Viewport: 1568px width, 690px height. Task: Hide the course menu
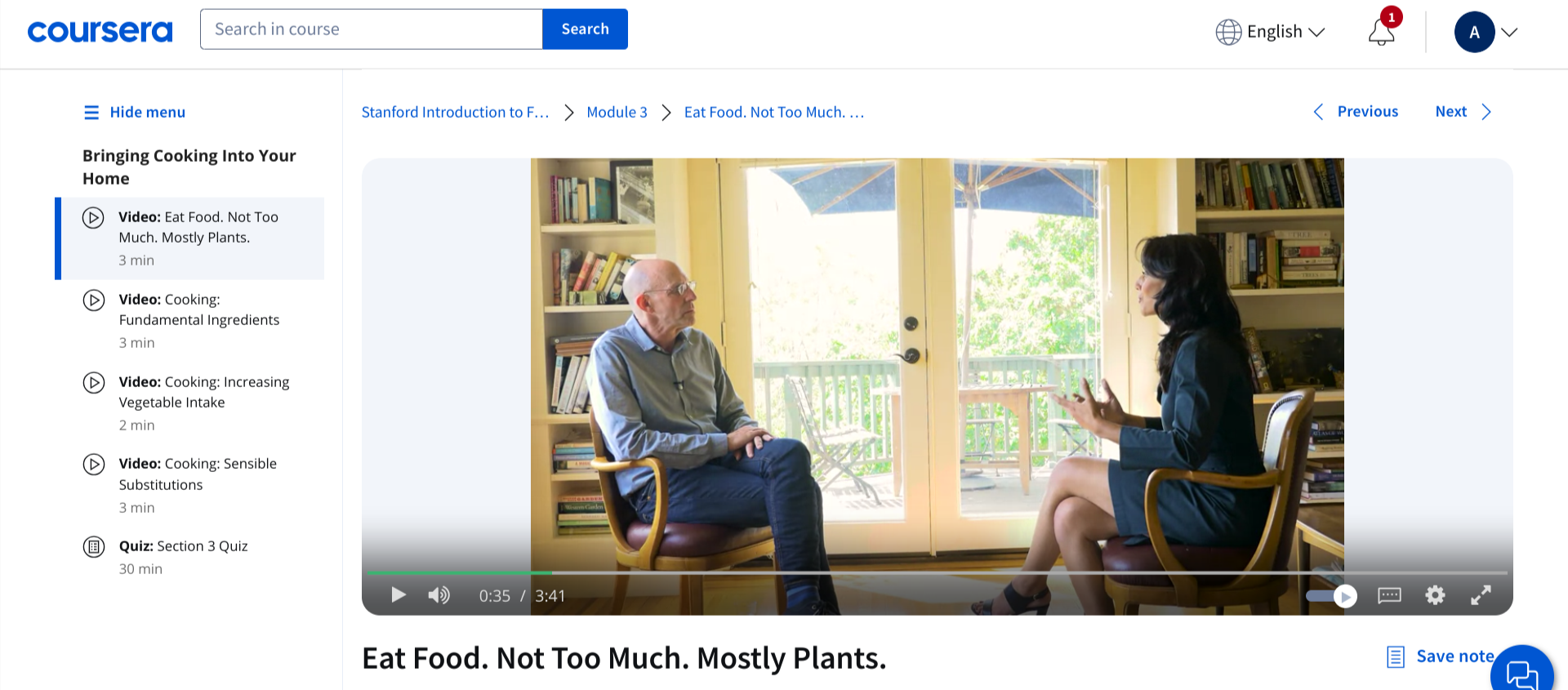(x=135, y=113)
